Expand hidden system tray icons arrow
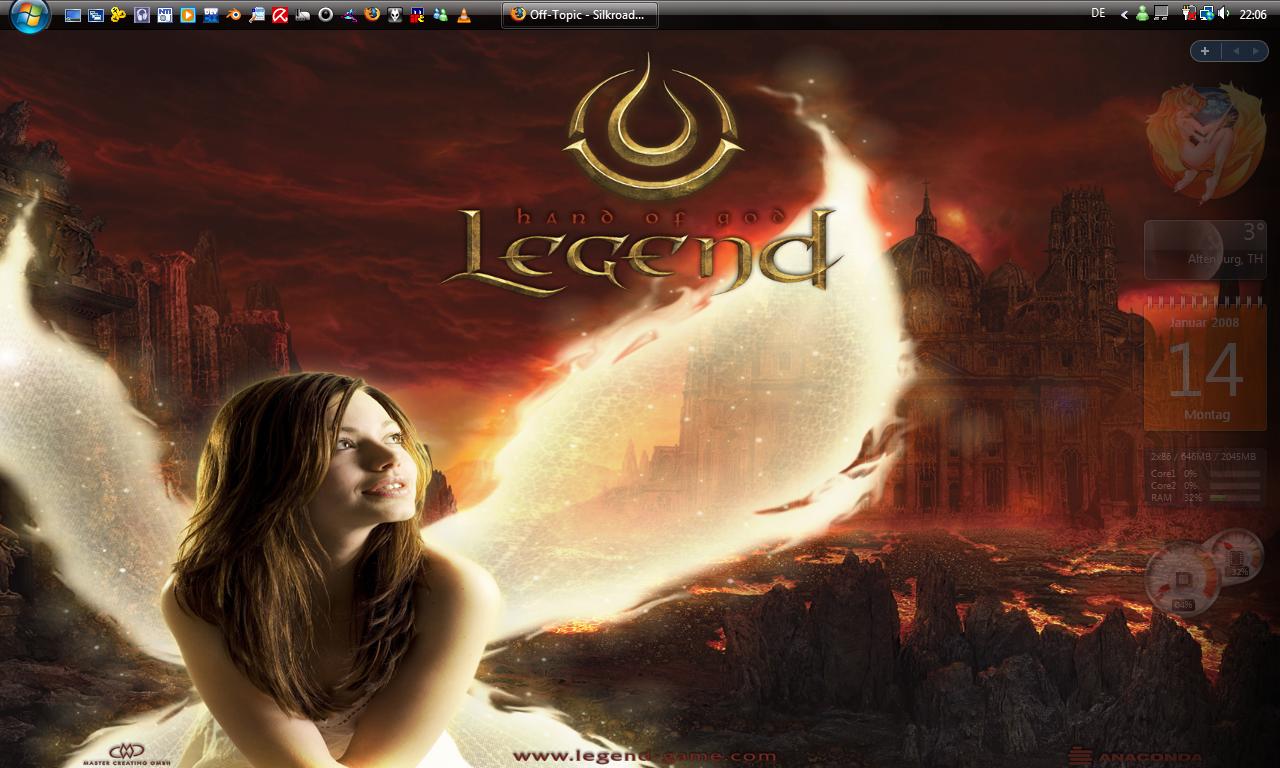 tap(1124, 15)
